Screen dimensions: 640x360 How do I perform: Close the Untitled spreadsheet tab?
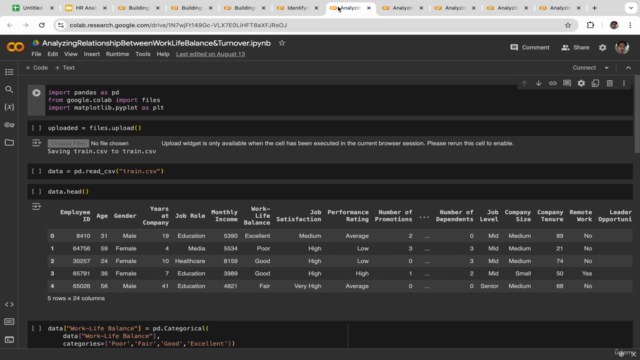coord(52,8)
